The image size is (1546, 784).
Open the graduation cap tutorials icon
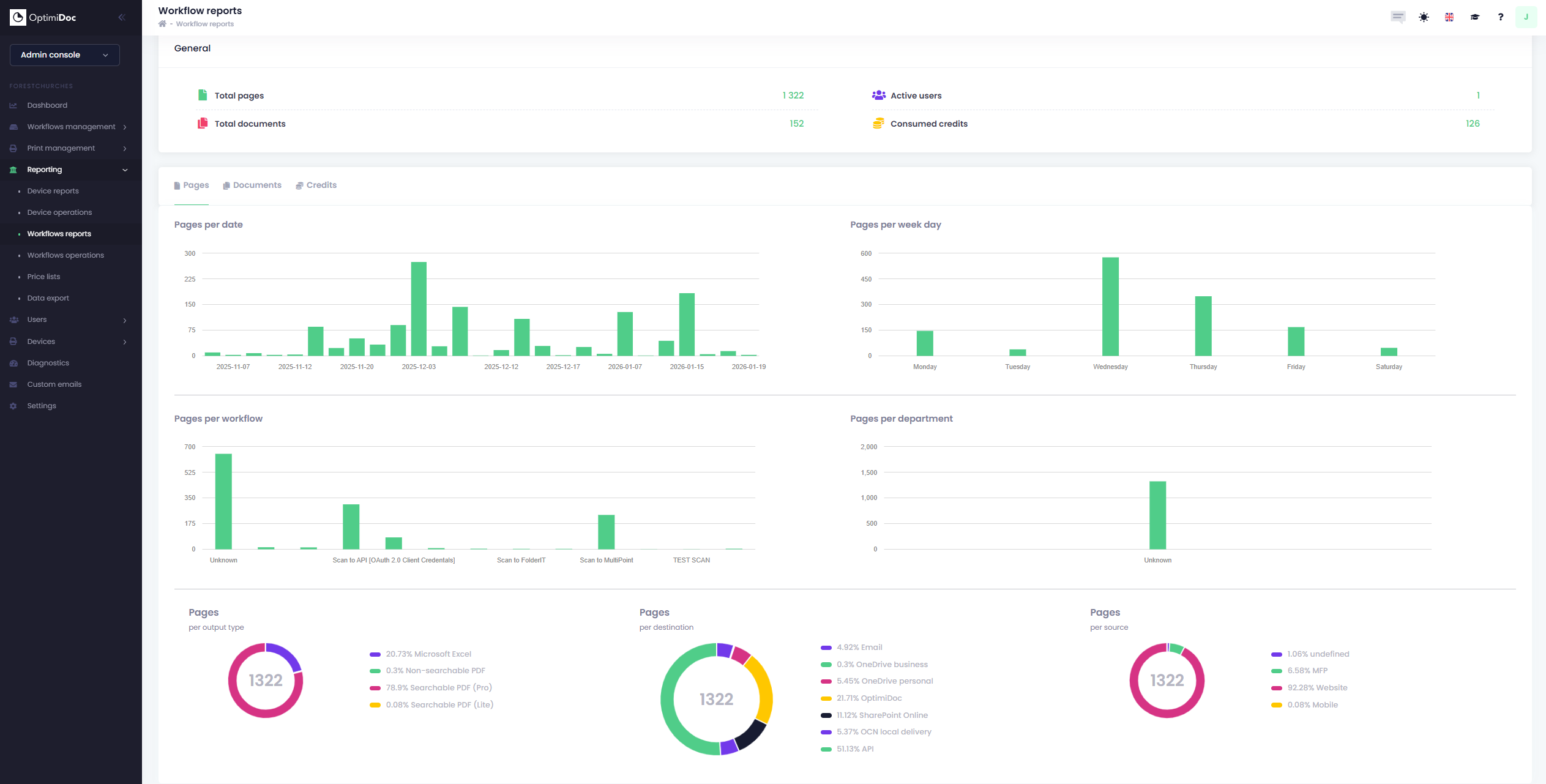1475,17
